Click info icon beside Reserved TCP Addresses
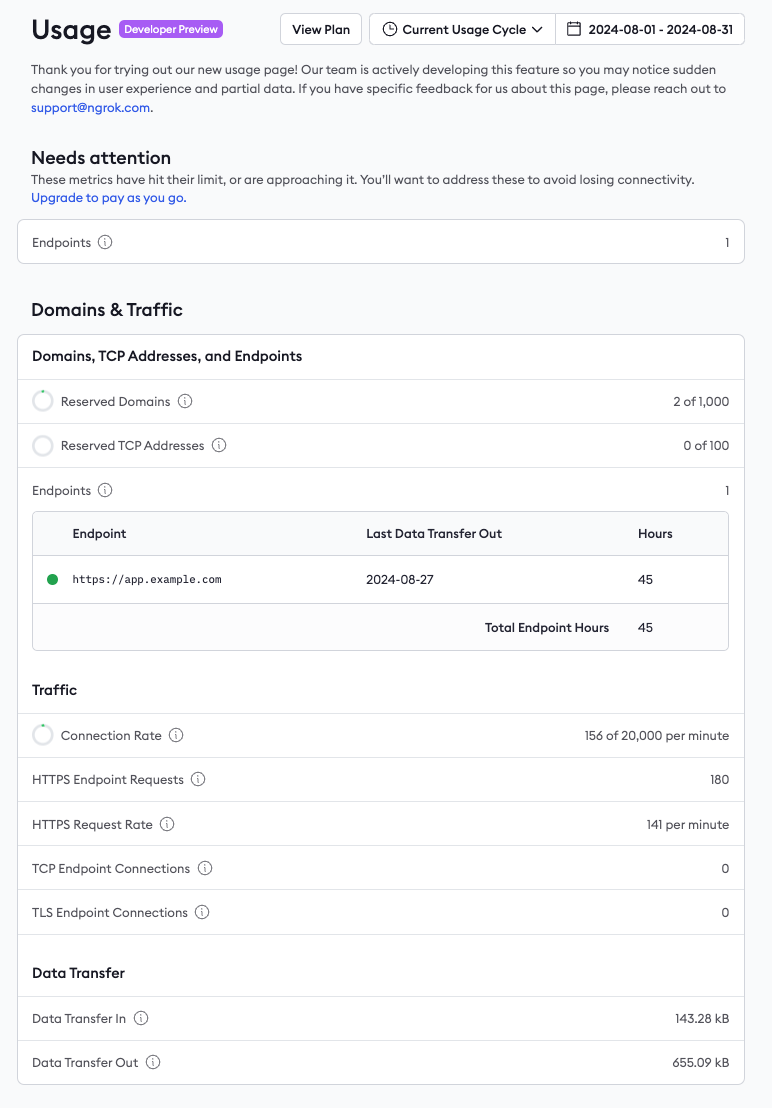 point(219,445)
